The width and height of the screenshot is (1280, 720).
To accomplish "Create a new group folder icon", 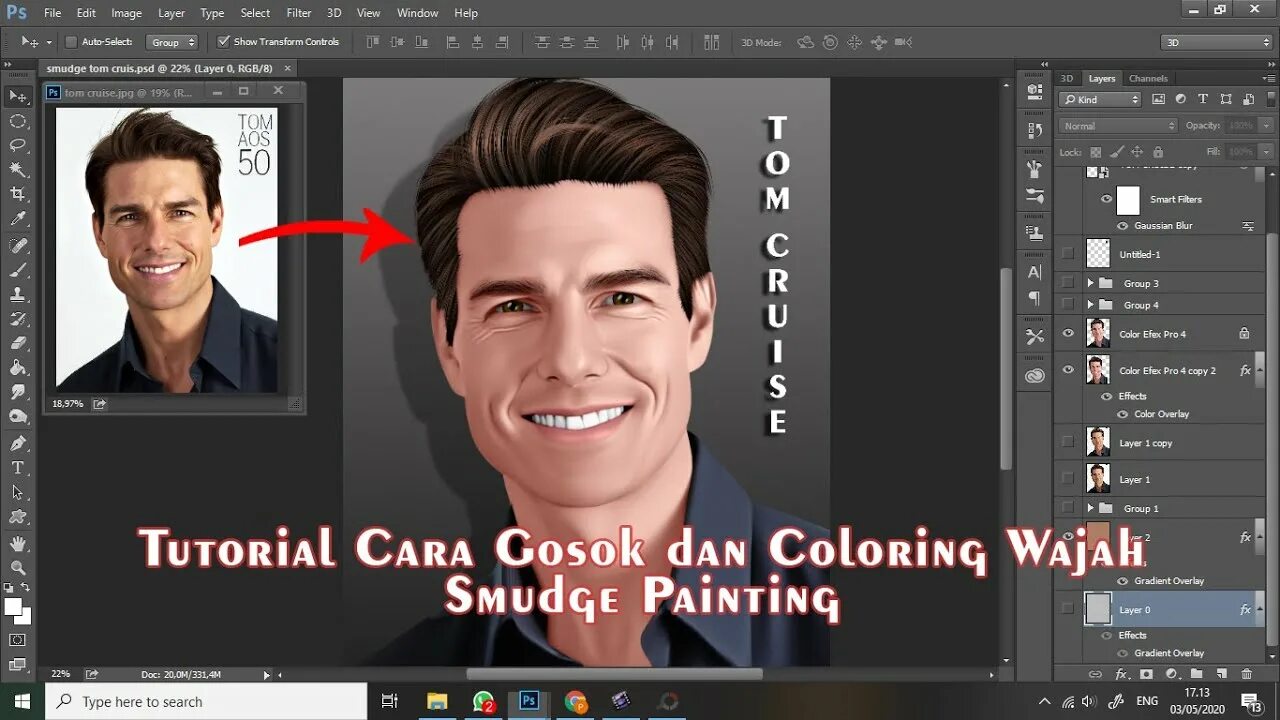I will click(1196, 675).
